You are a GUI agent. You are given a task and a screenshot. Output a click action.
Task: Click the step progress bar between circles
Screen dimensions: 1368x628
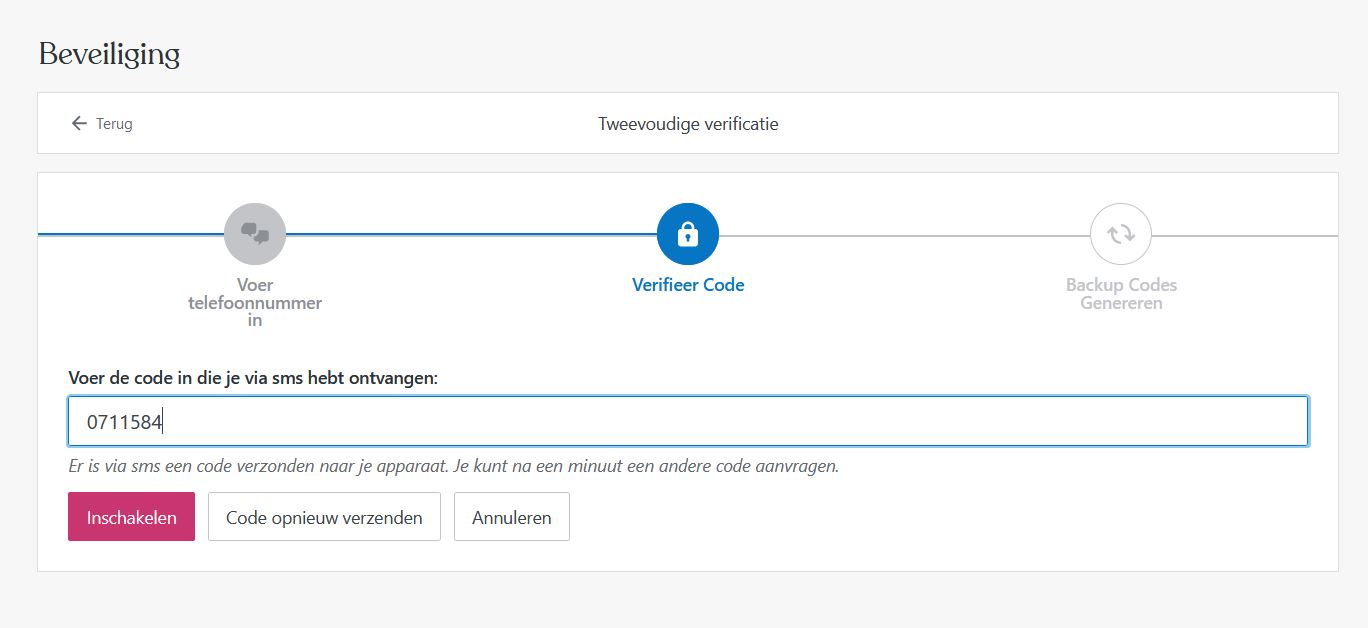click(470, 235)
